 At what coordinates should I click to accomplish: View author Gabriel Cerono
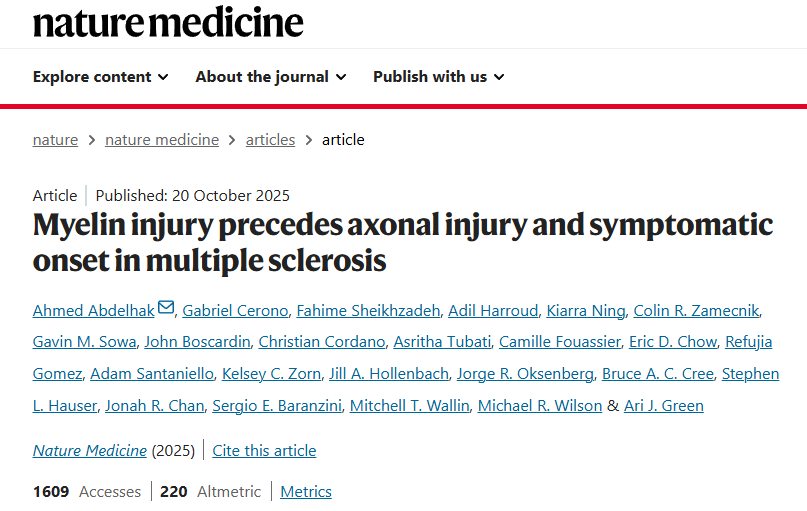point(235,310)
